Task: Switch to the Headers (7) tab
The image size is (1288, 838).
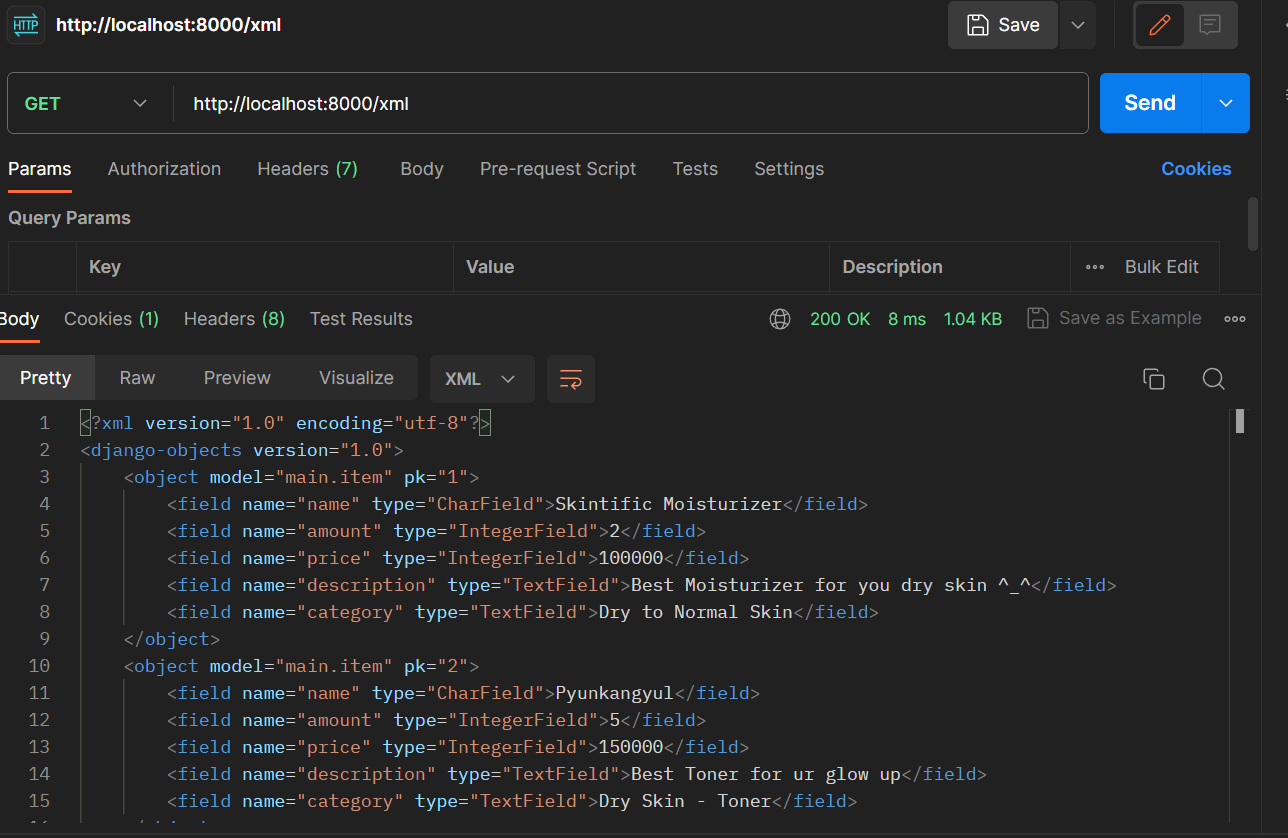Action: click(307, 169)
